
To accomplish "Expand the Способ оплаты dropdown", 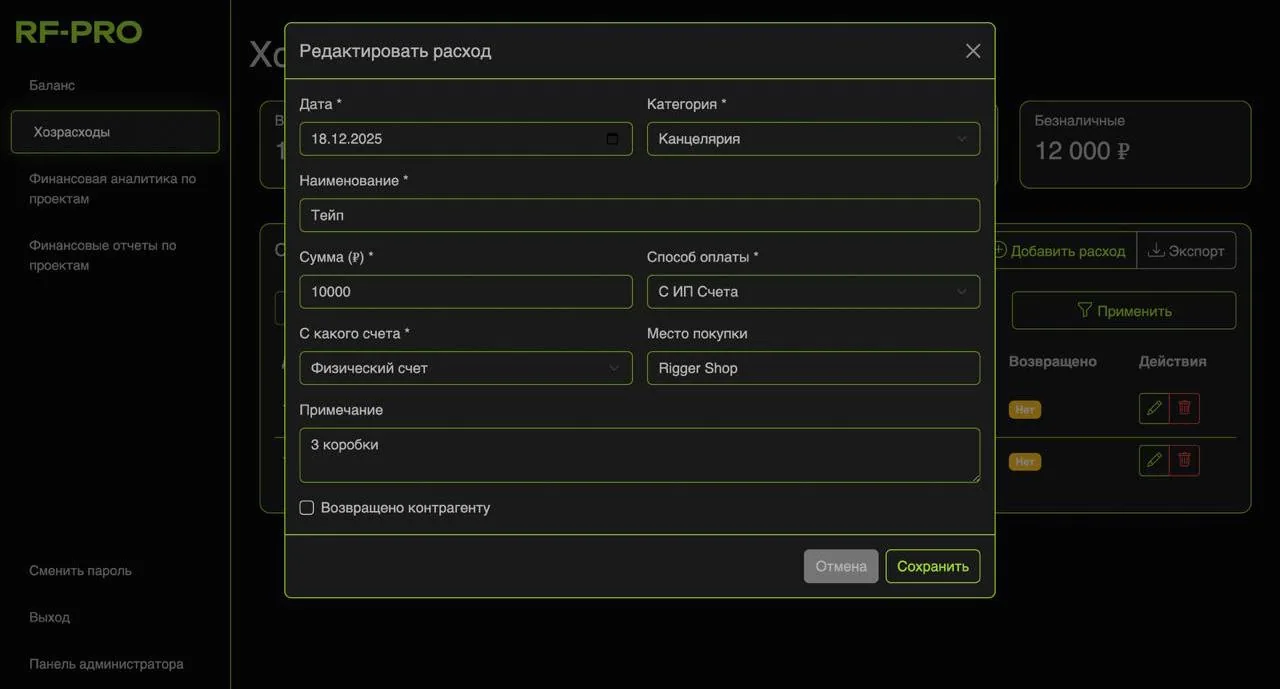I will 813,292.
